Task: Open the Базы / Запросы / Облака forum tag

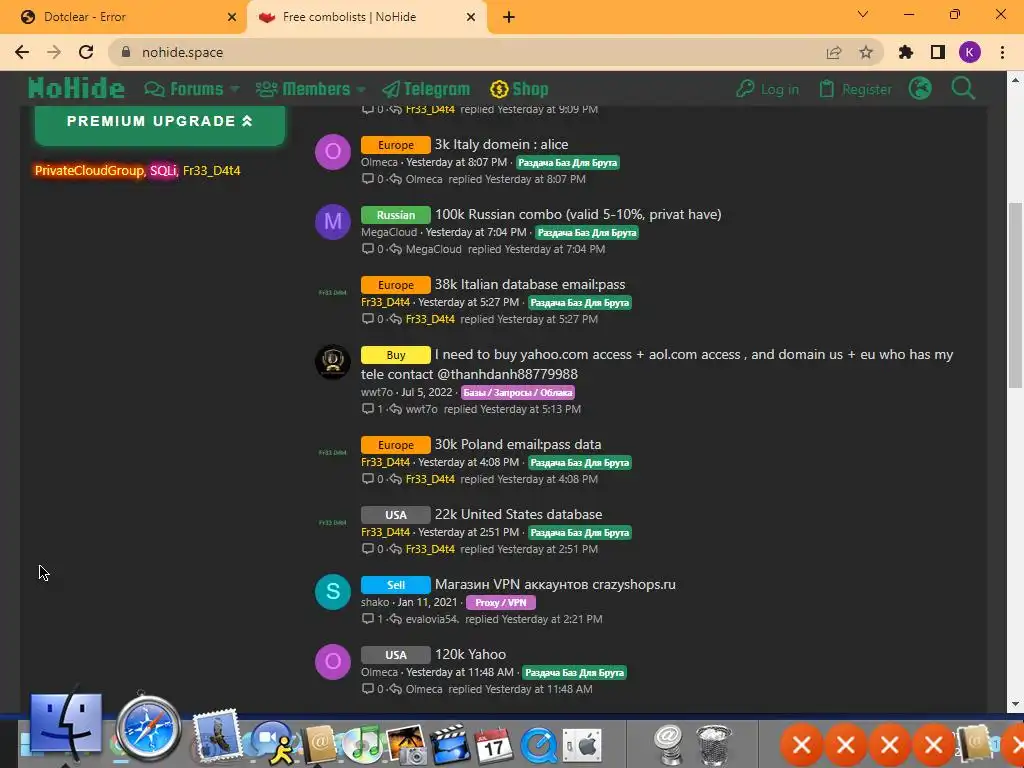Action: 518,392
